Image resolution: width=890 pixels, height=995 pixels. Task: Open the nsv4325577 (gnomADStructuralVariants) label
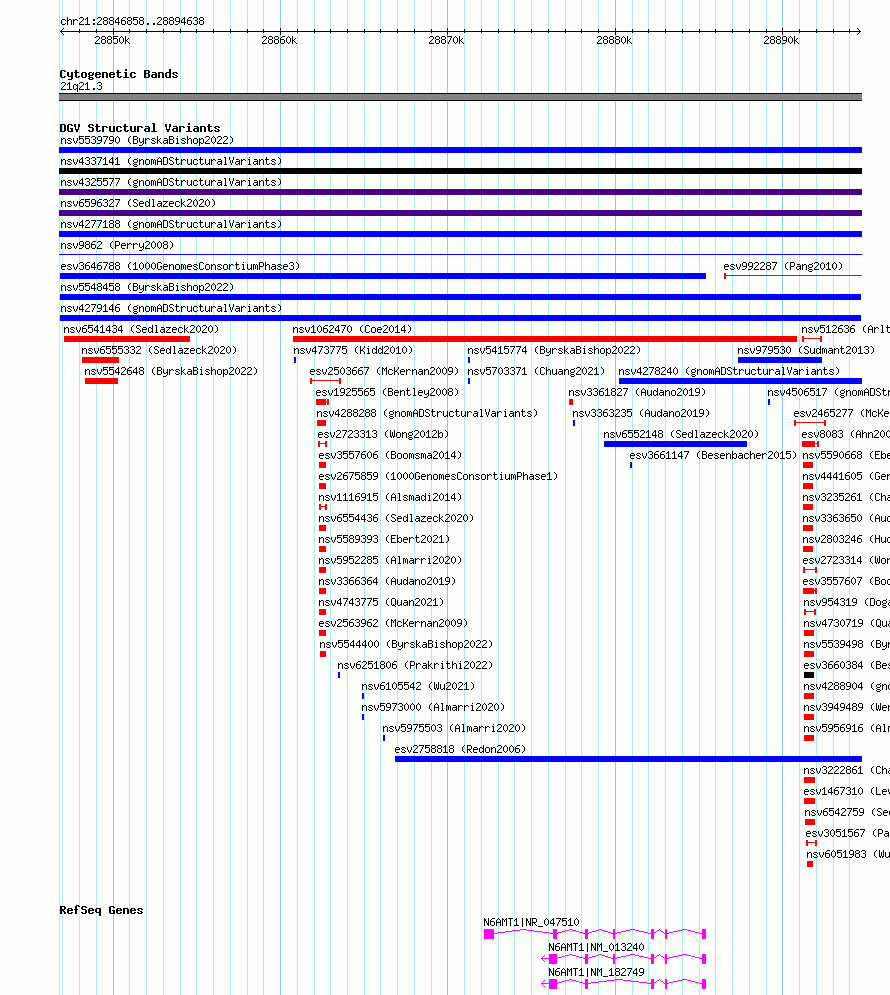pos(171,182)
